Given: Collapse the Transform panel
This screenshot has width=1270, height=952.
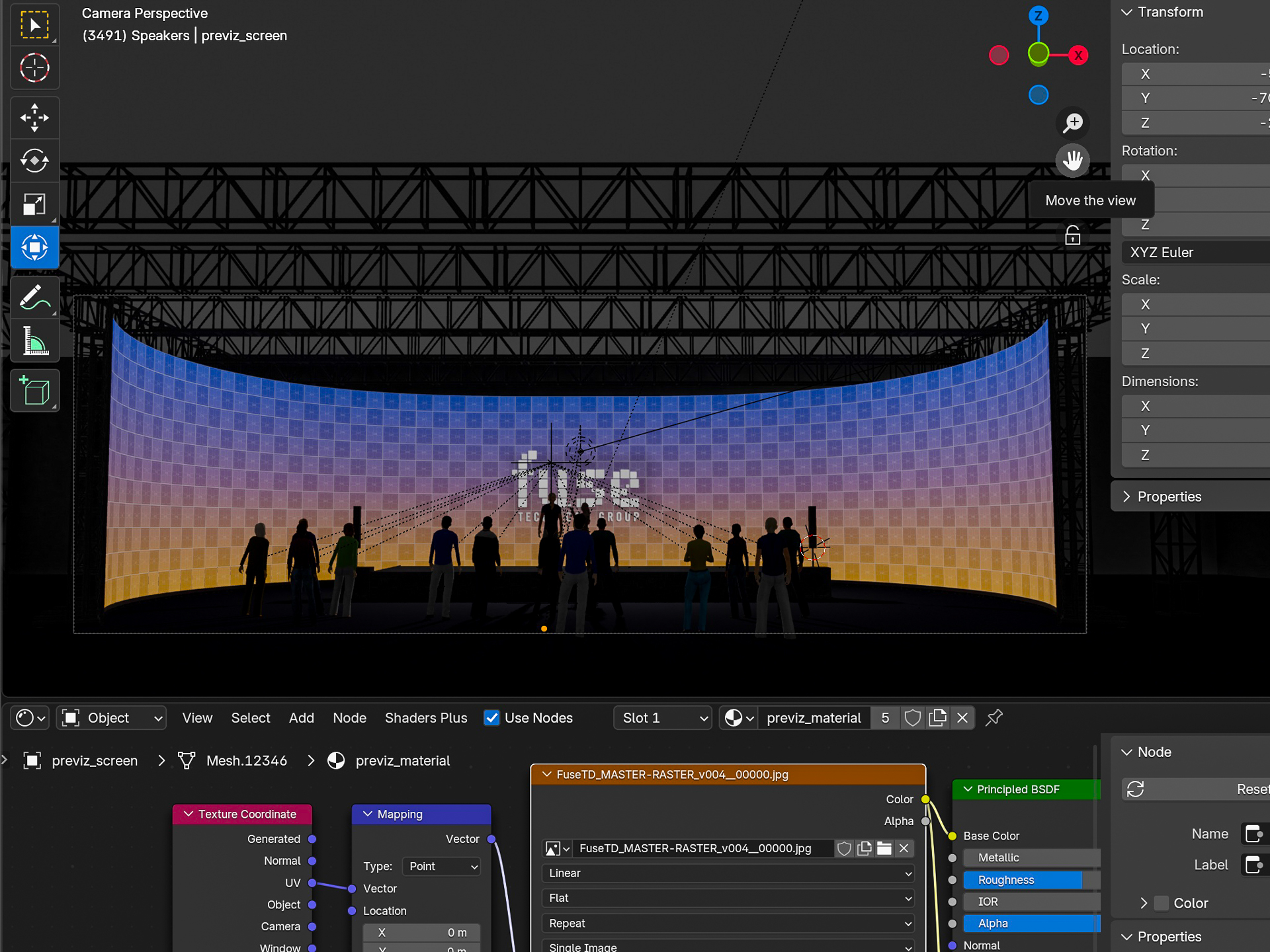Looking at the screenshot, I should tap(1127, 13).
